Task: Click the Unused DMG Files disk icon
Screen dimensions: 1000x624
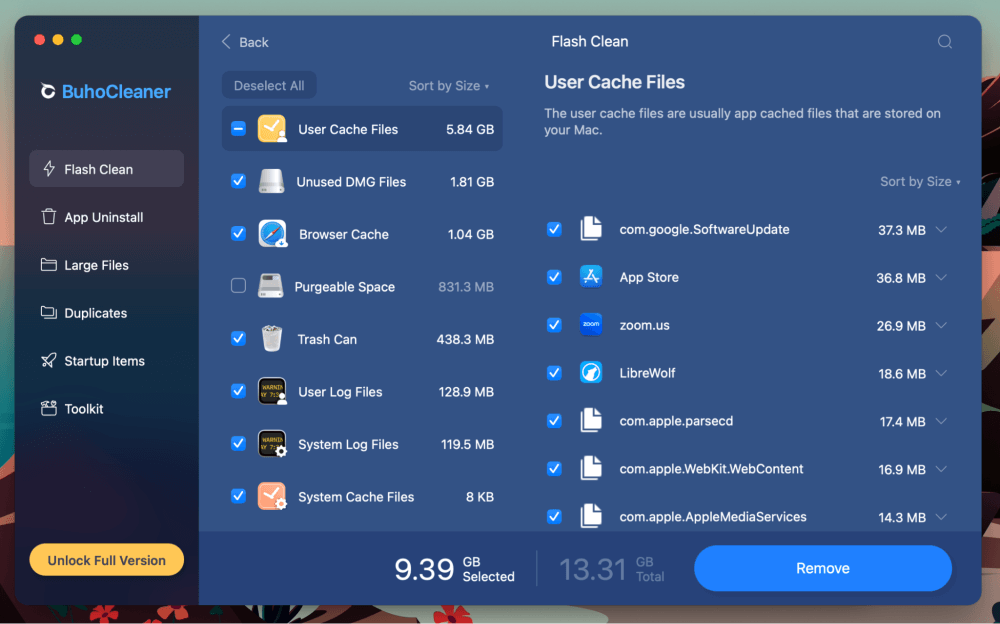Action: pos(271,182)
